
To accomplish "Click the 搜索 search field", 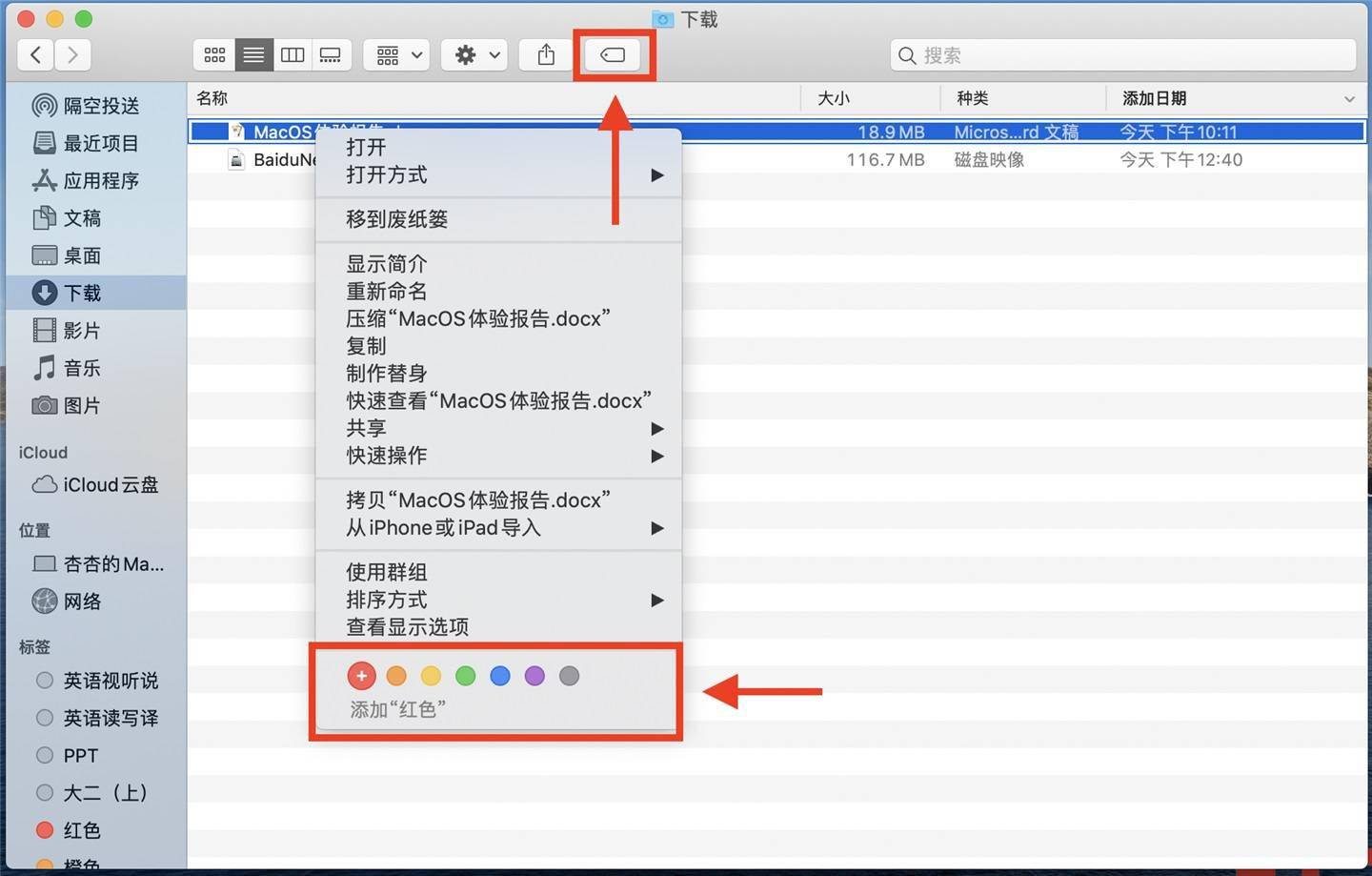I will 1122,55.
